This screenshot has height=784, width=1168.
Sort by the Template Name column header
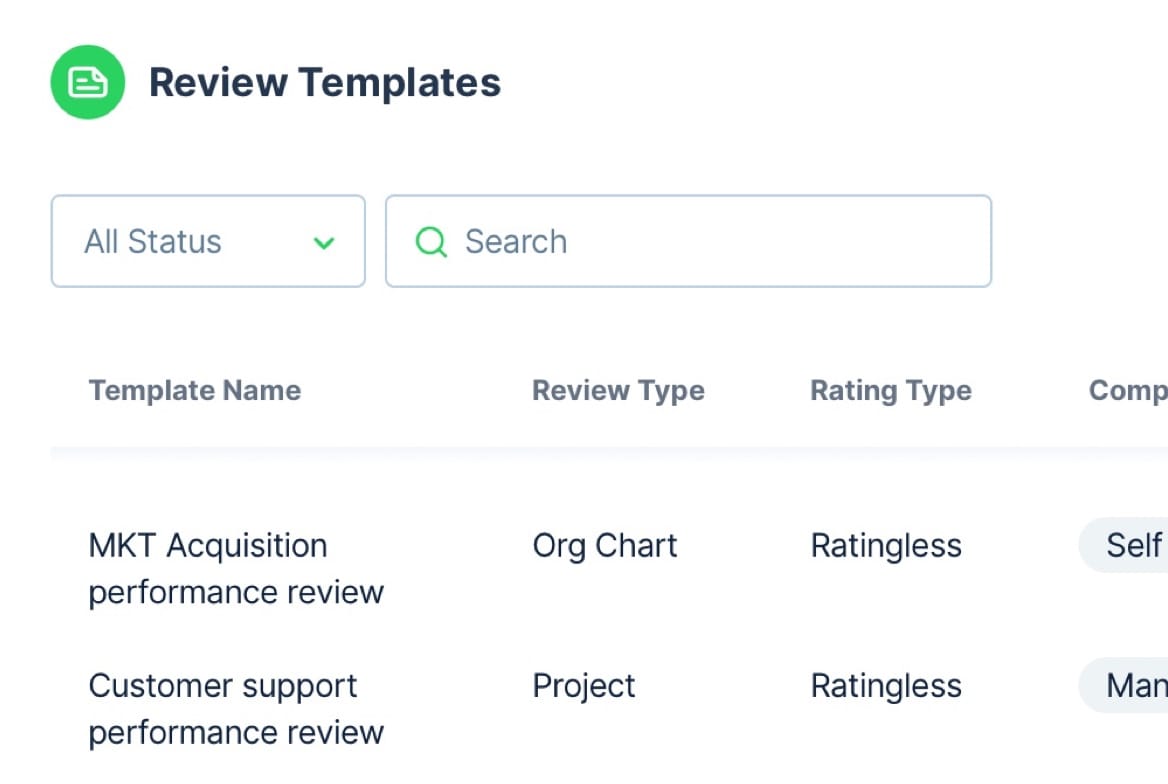194,390
